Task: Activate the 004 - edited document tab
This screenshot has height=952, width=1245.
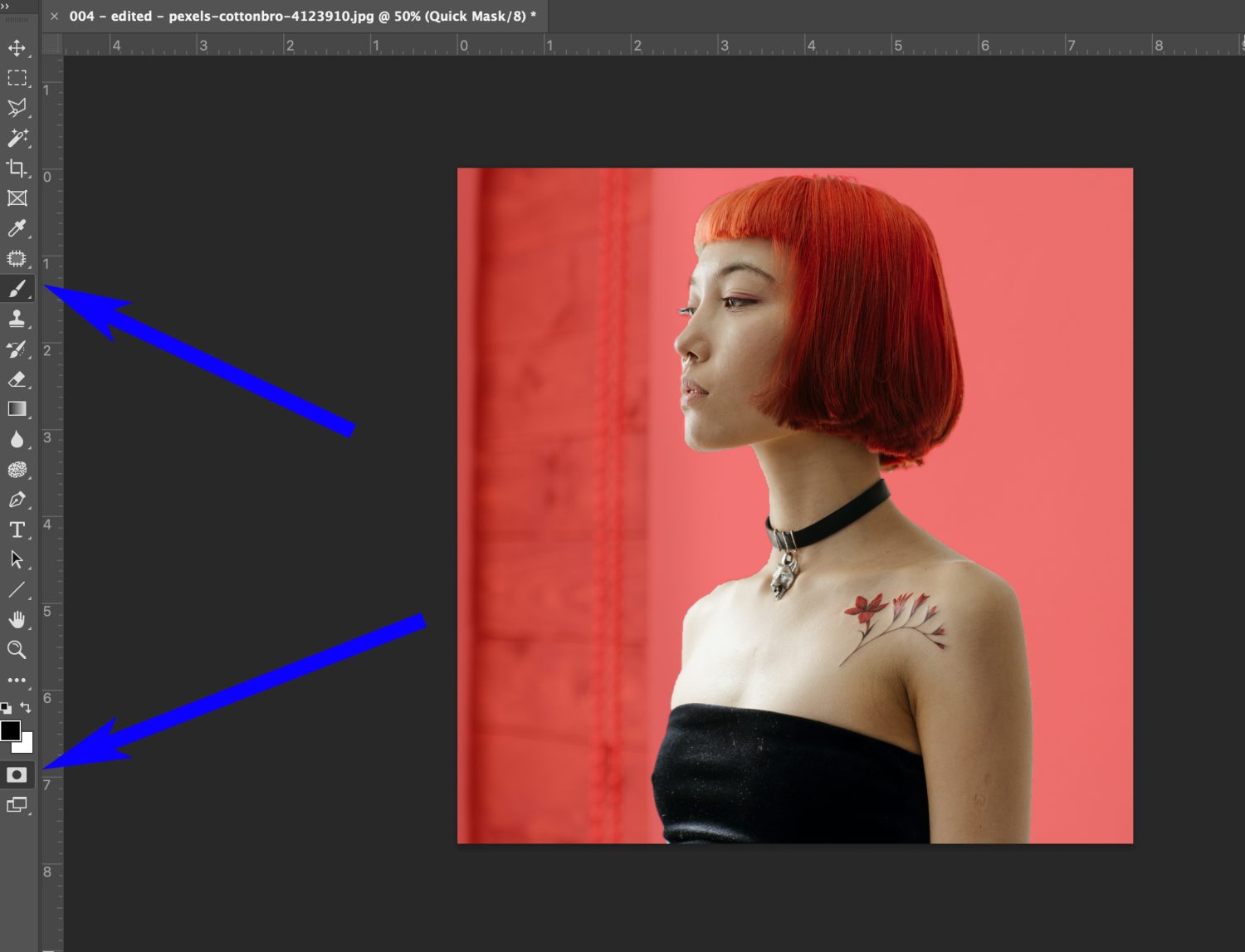Action: tap(302, 16)
